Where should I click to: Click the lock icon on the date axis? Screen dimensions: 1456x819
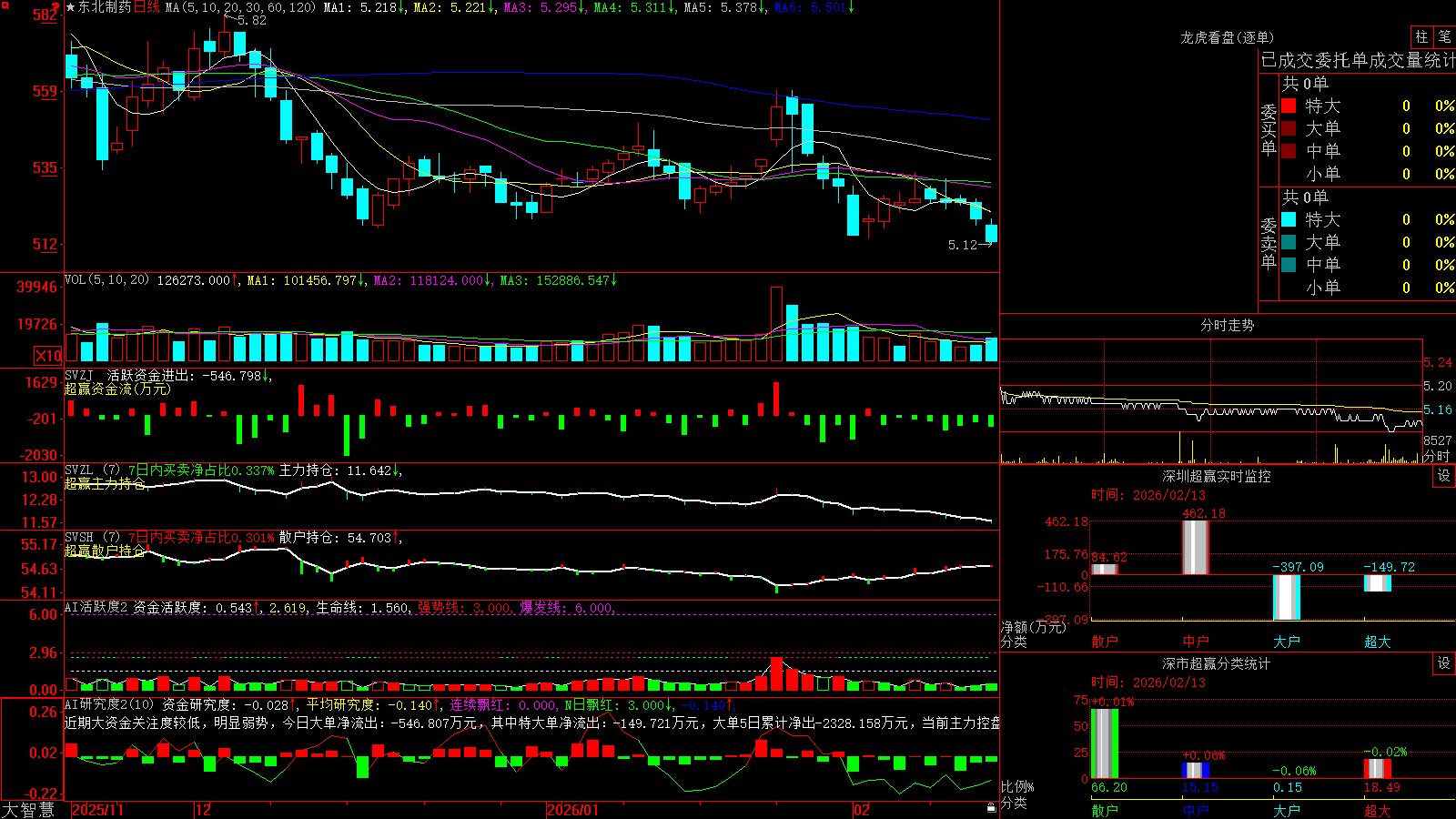tap(991, 808)
